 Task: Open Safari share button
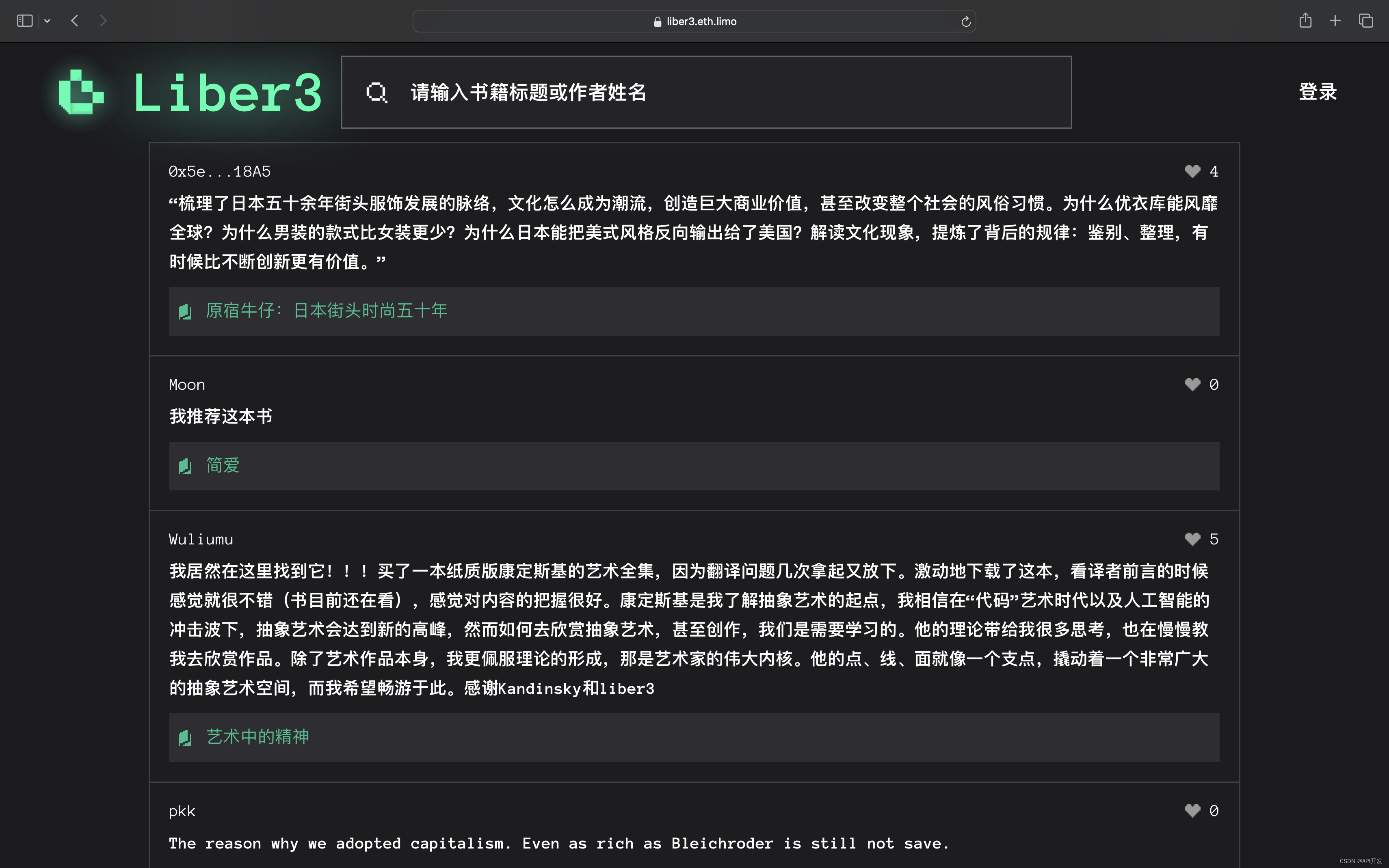tap(1305, 21)
